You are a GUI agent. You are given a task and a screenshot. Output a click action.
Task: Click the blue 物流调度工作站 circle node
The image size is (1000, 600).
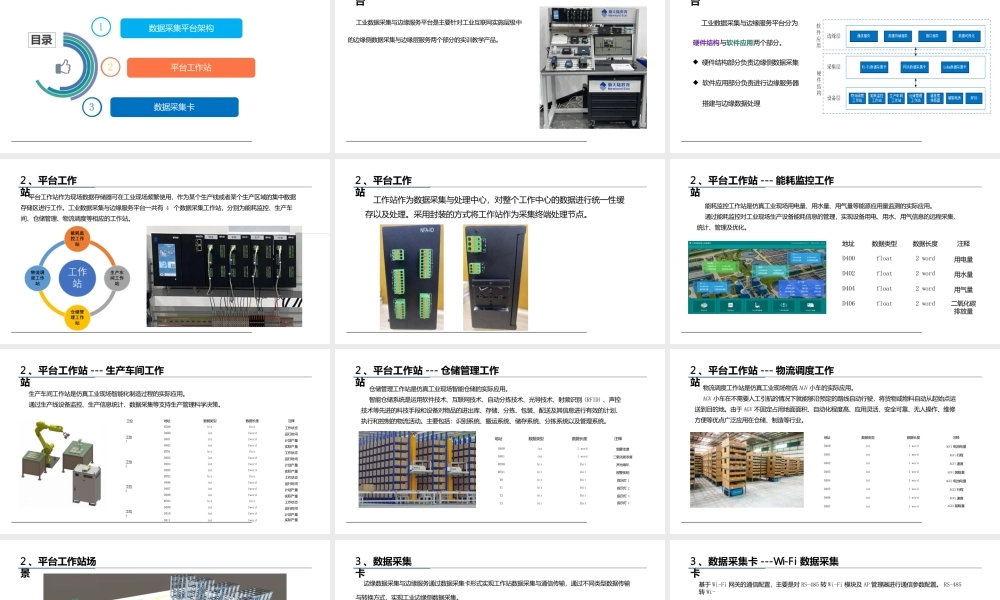coord(38,277)
